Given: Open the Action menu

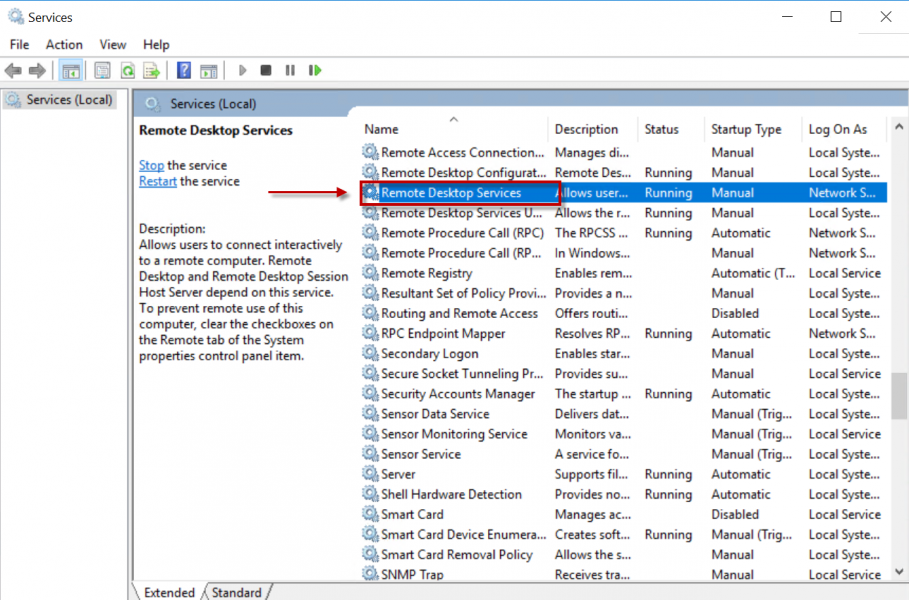Looking at the screenshot, I should 64,44.
